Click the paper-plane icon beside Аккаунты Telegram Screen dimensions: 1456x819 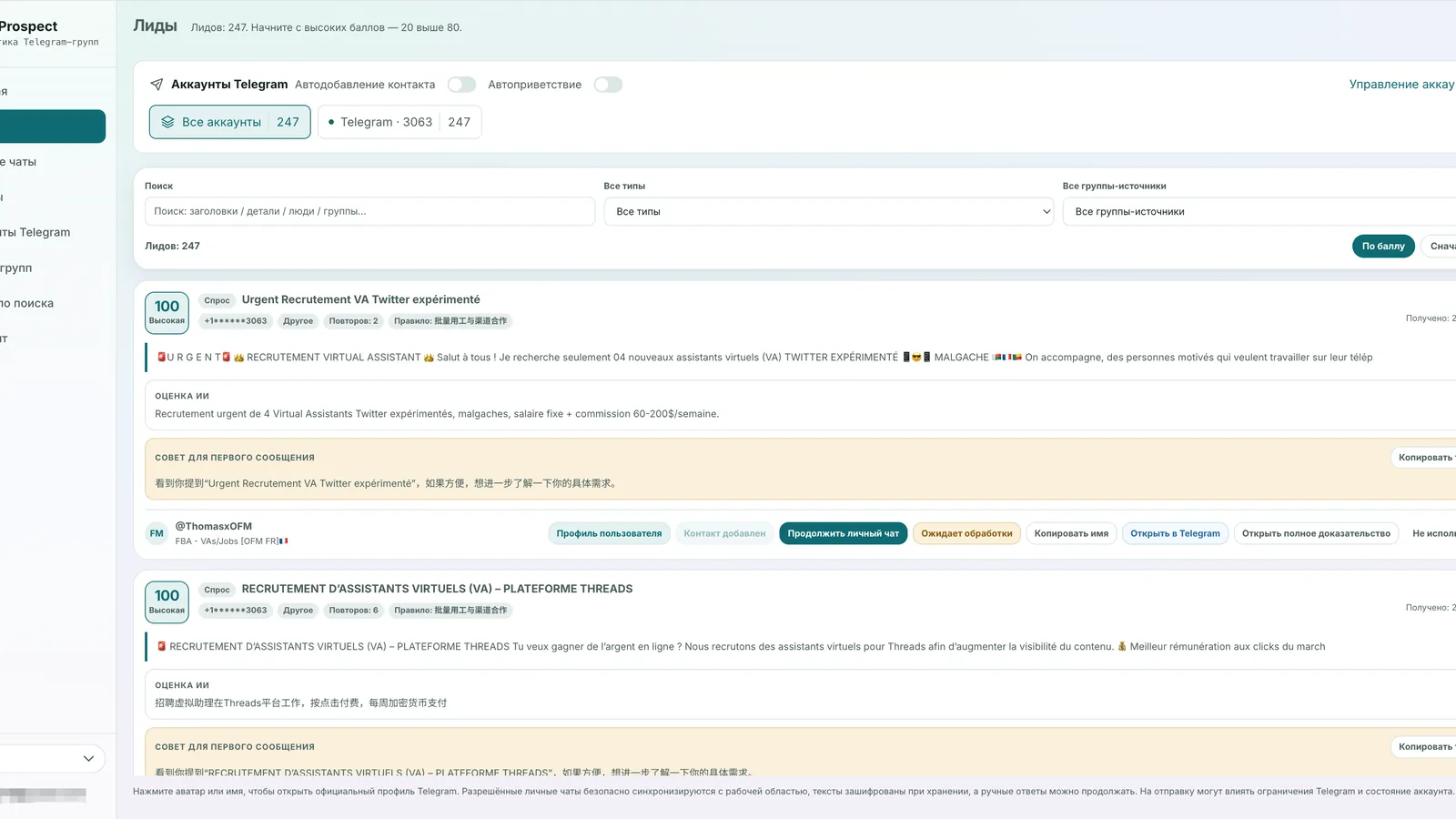(157, 85)
